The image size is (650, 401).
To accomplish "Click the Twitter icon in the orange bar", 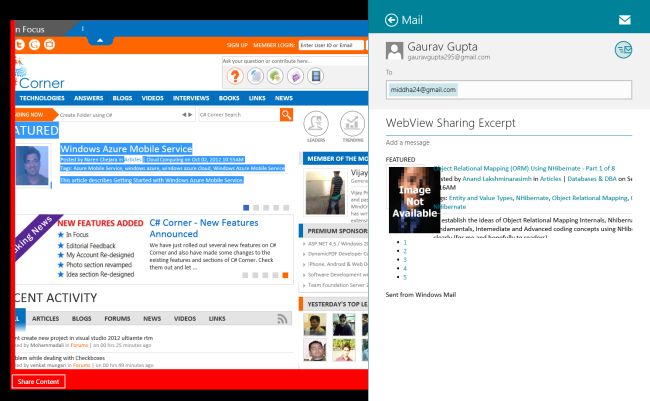I will [19, 44].
